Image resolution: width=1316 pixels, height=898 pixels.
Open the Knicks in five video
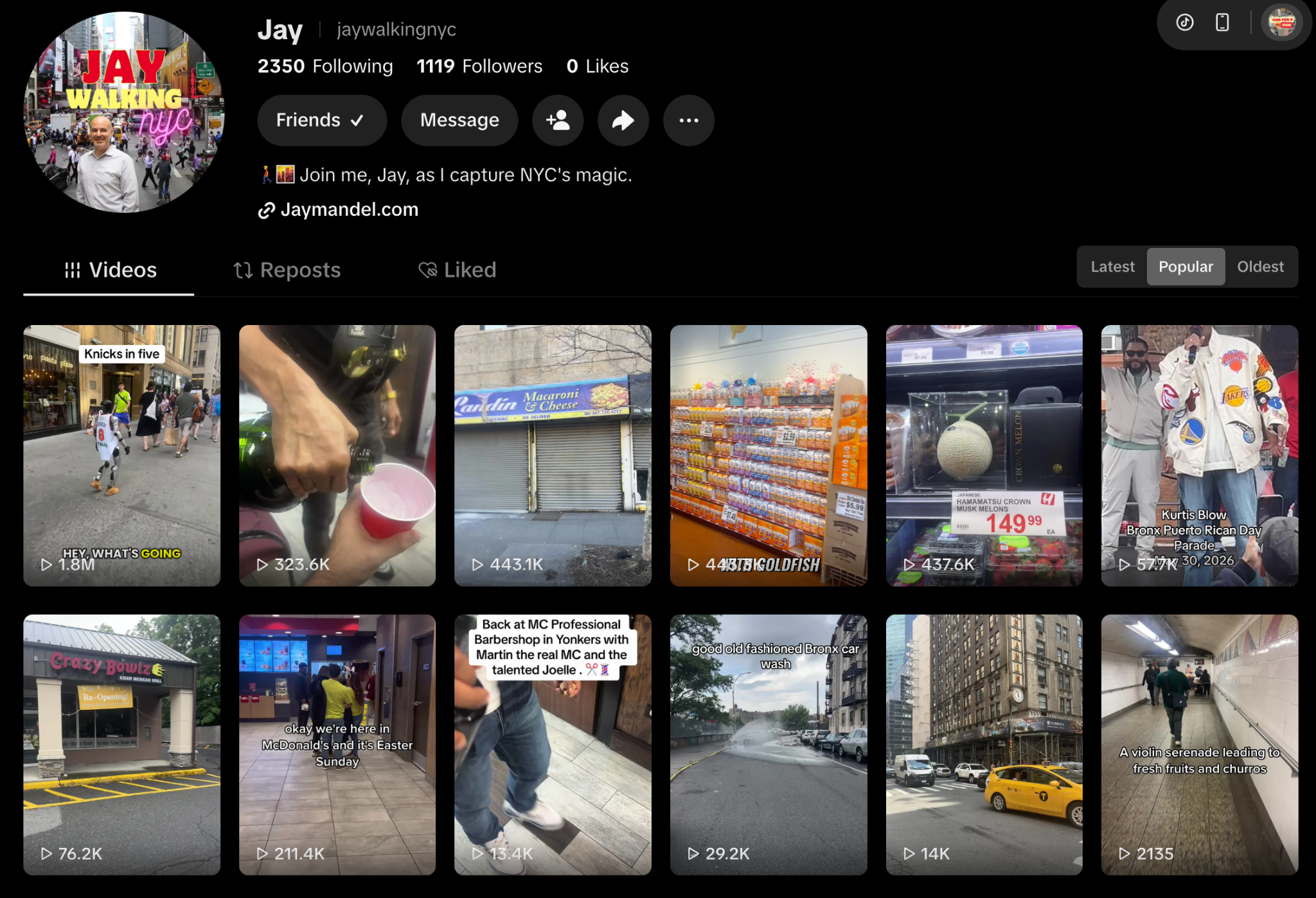pos(122,455)
